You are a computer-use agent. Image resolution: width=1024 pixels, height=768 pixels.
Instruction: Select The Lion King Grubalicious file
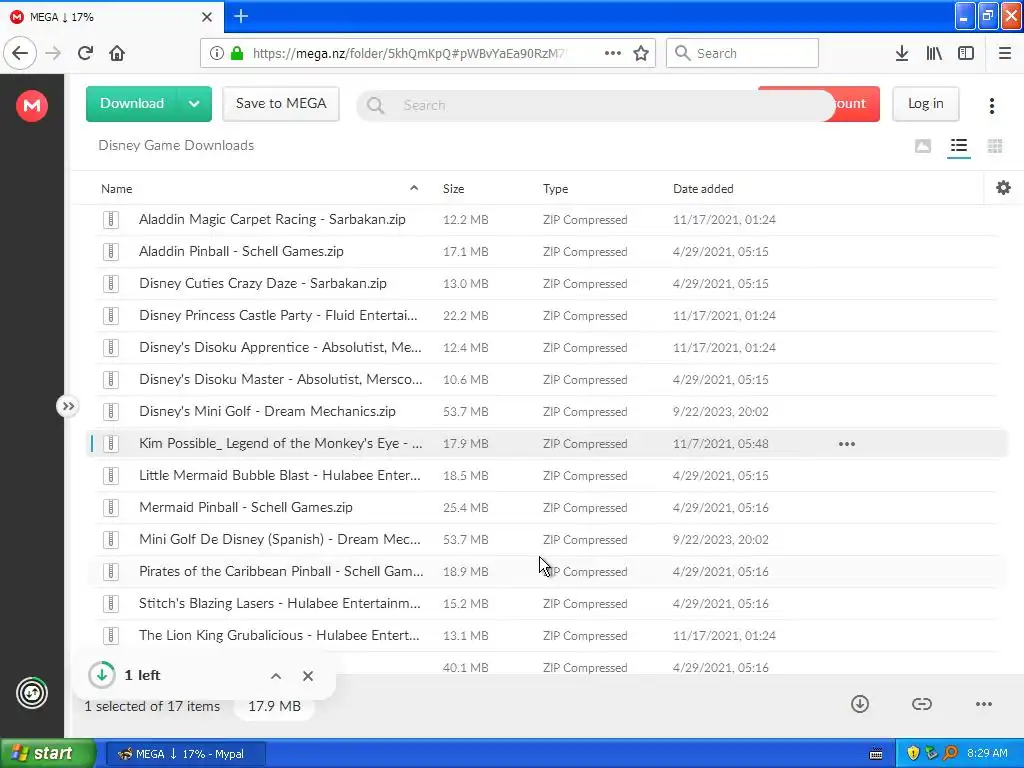tap(545, 635)
